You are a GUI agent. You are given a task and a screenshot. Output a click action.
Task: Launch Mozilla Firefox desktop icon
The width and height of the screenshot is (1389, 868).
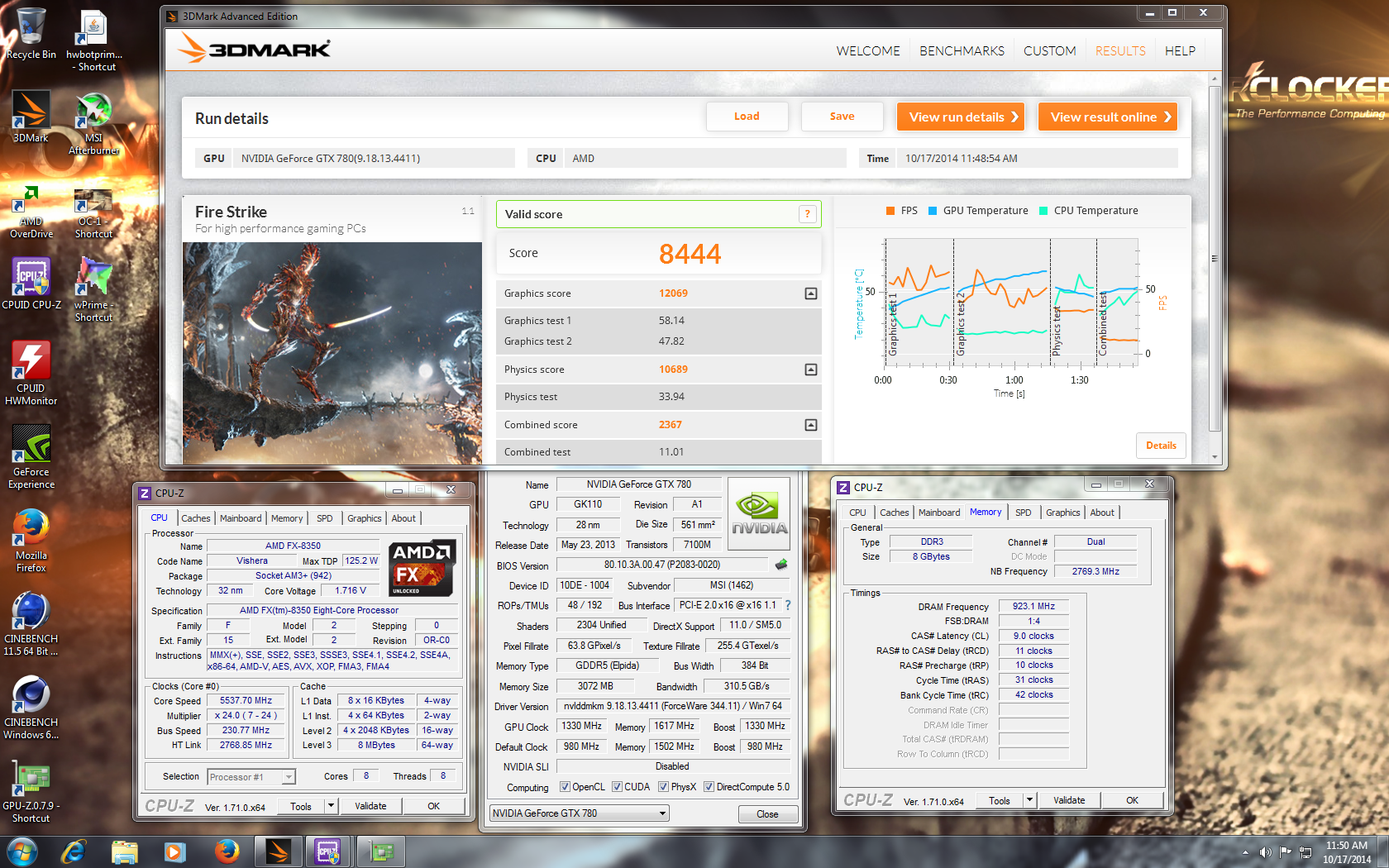pyautogui.click(x=31, y=541)
